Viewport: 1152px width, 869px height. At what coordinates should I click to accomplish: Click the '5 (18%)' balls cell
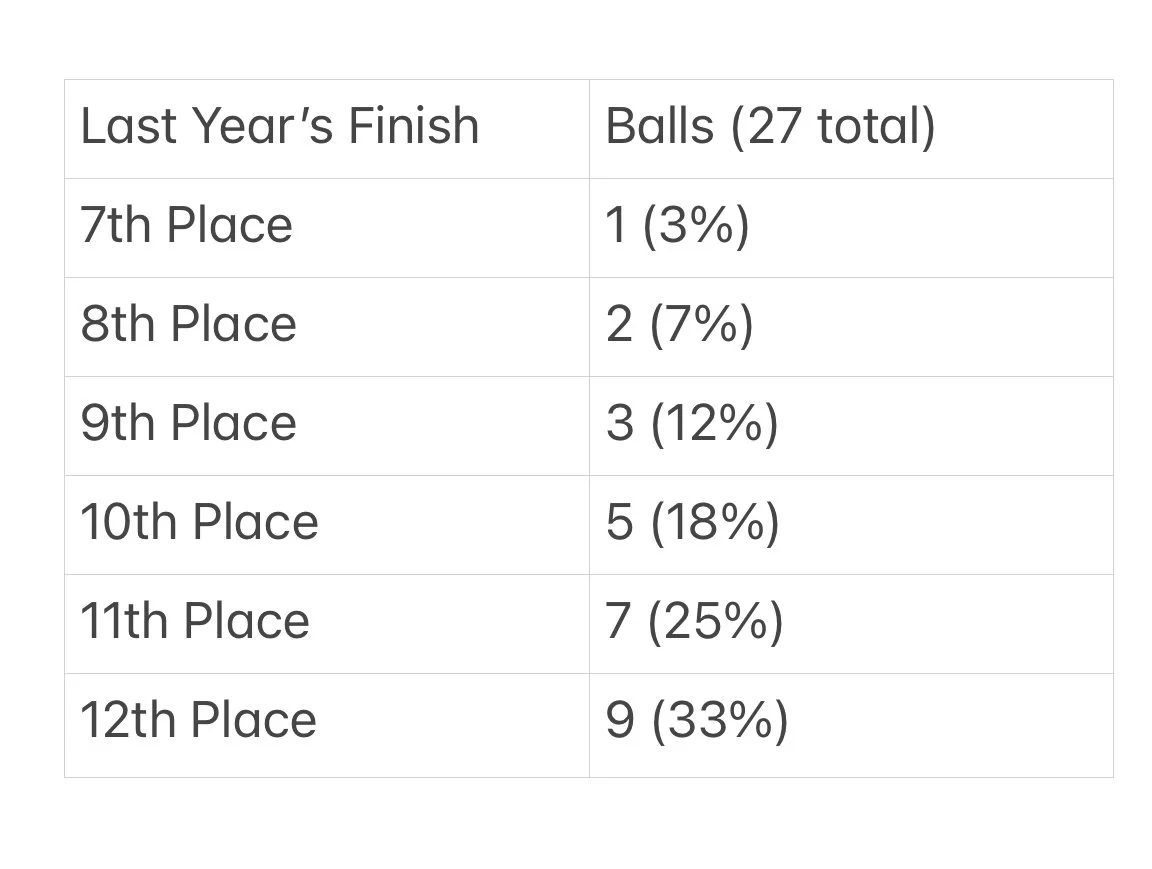click(692, 522)
